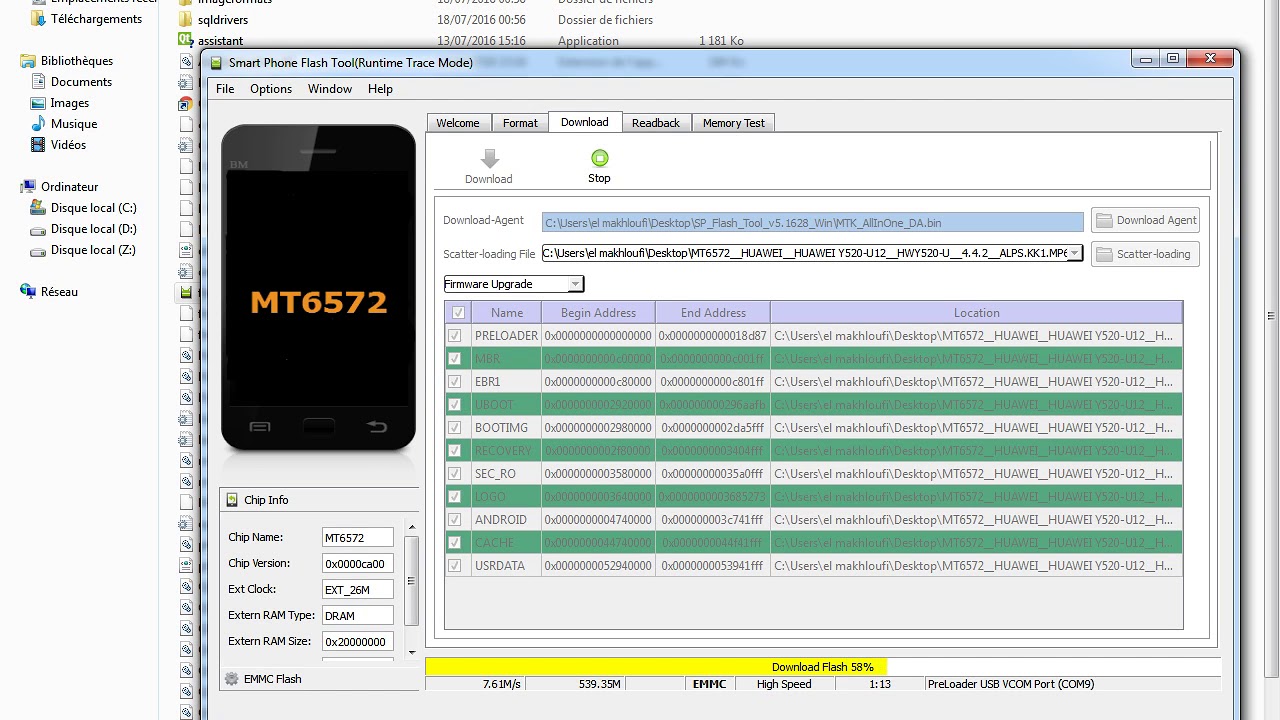Toggle the MBR checkbox
Viewport: 1280px width, 720px height.
tap(455, 359)
